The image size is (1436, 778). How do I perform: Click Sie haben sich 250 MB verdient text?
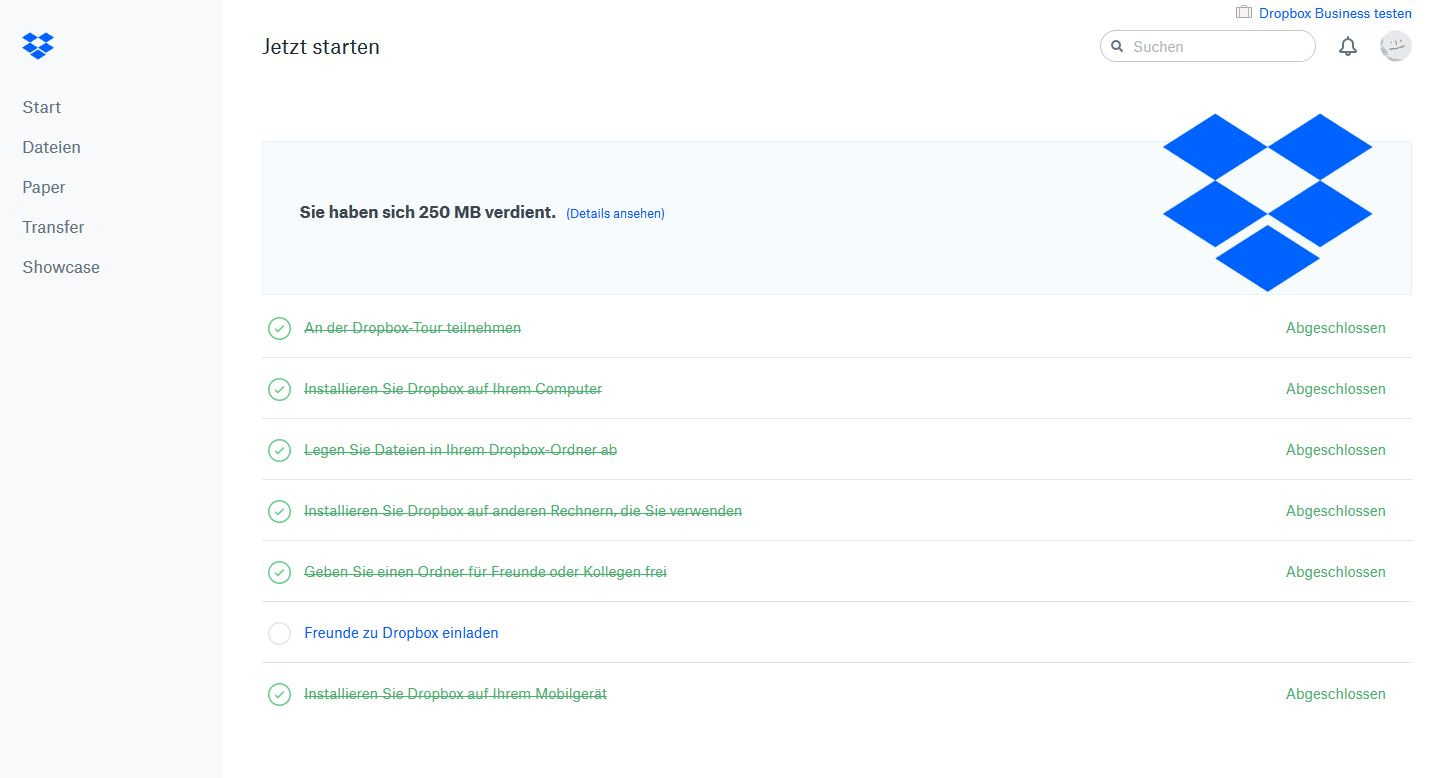[428, 212]
